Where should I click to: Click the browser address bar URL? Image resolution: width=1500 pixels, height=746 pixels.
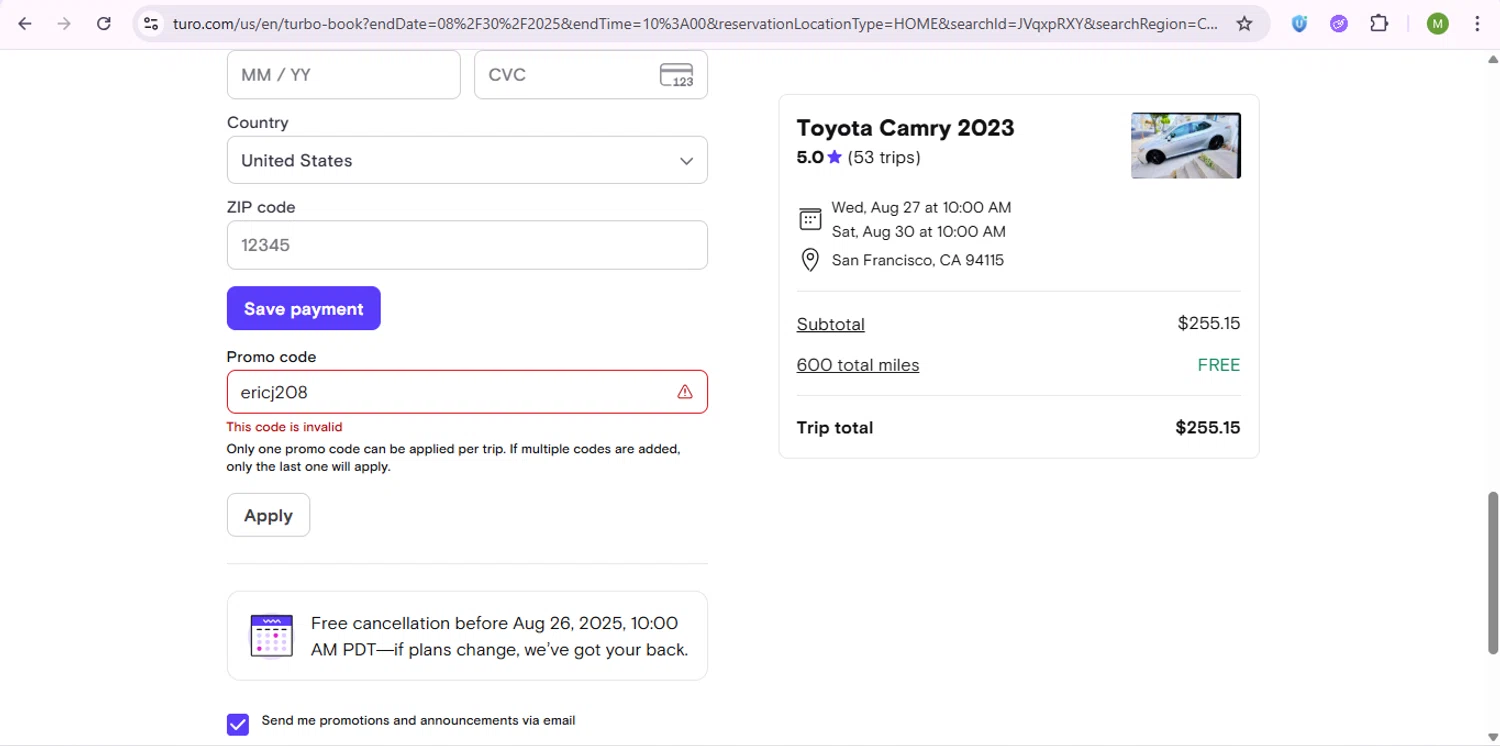pyautogui.click(x=695, y=23)
